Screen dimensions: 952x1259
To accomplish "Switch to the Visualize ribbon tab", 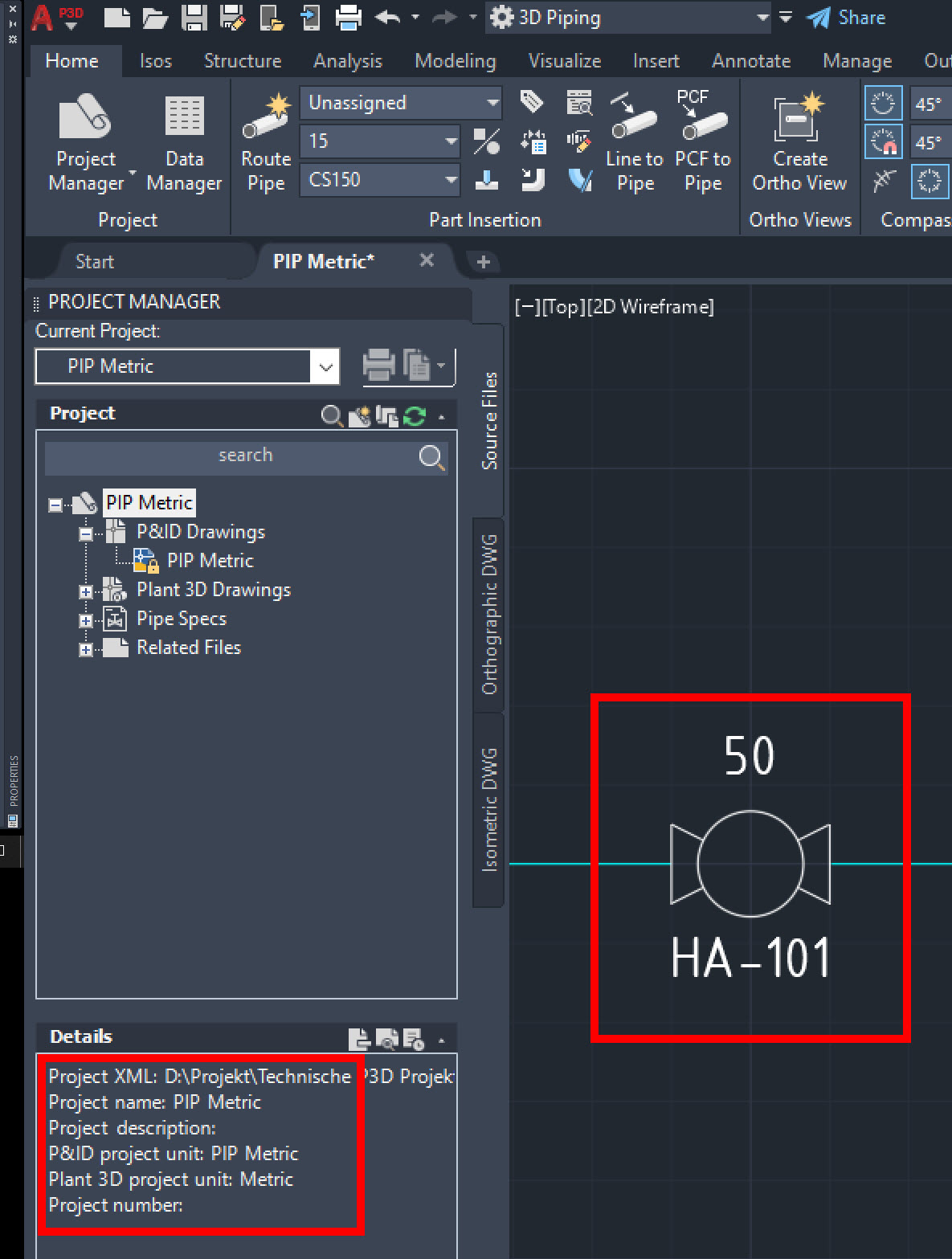I will pyautogui.click(x=564, y=61).
